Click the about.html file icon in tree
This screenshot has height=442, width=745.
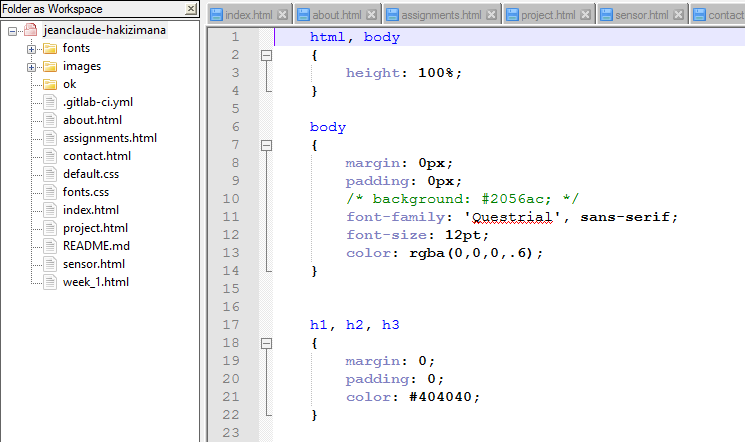pos(50,120)
